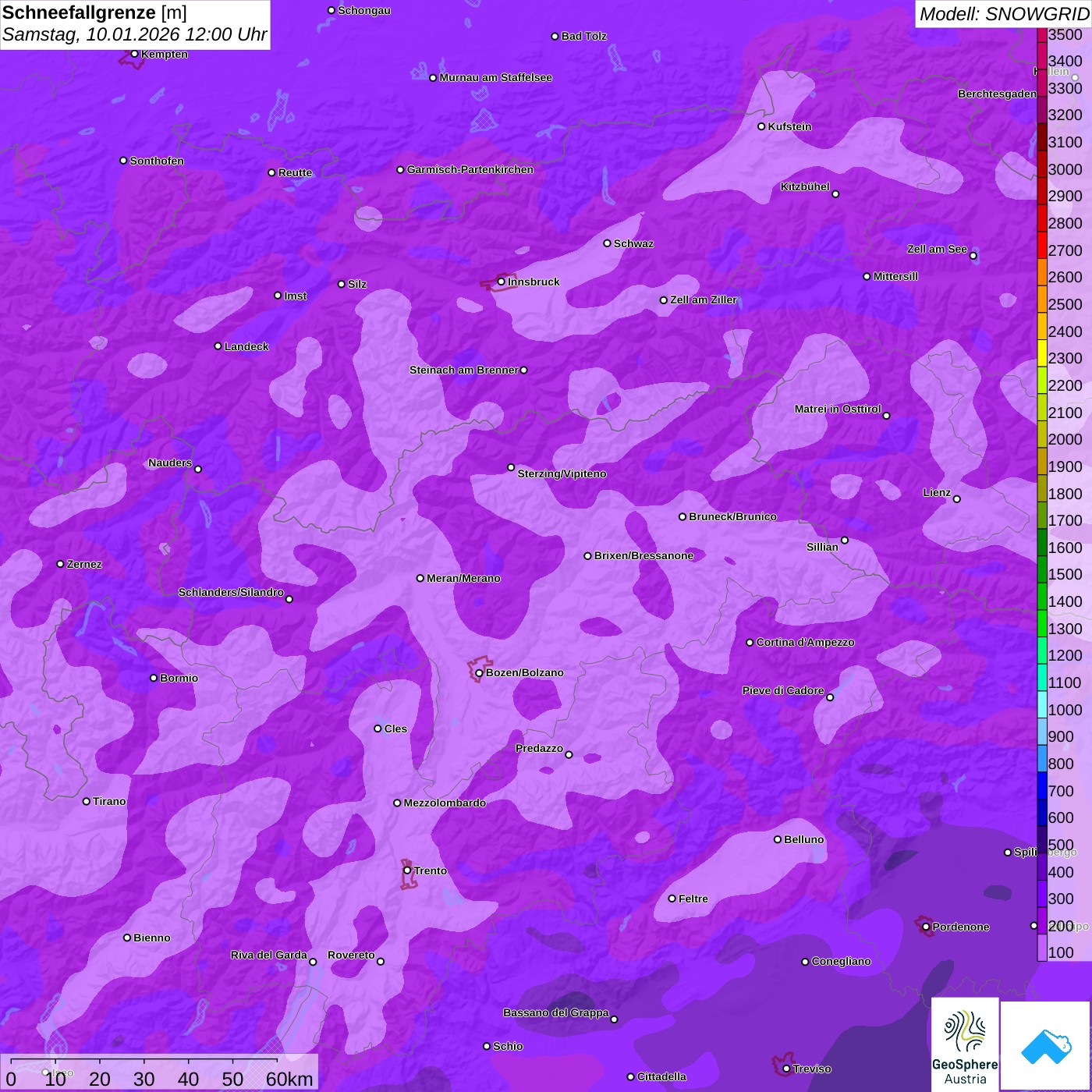
Task: Click the Sillian location dot
Action: [845, 540]
